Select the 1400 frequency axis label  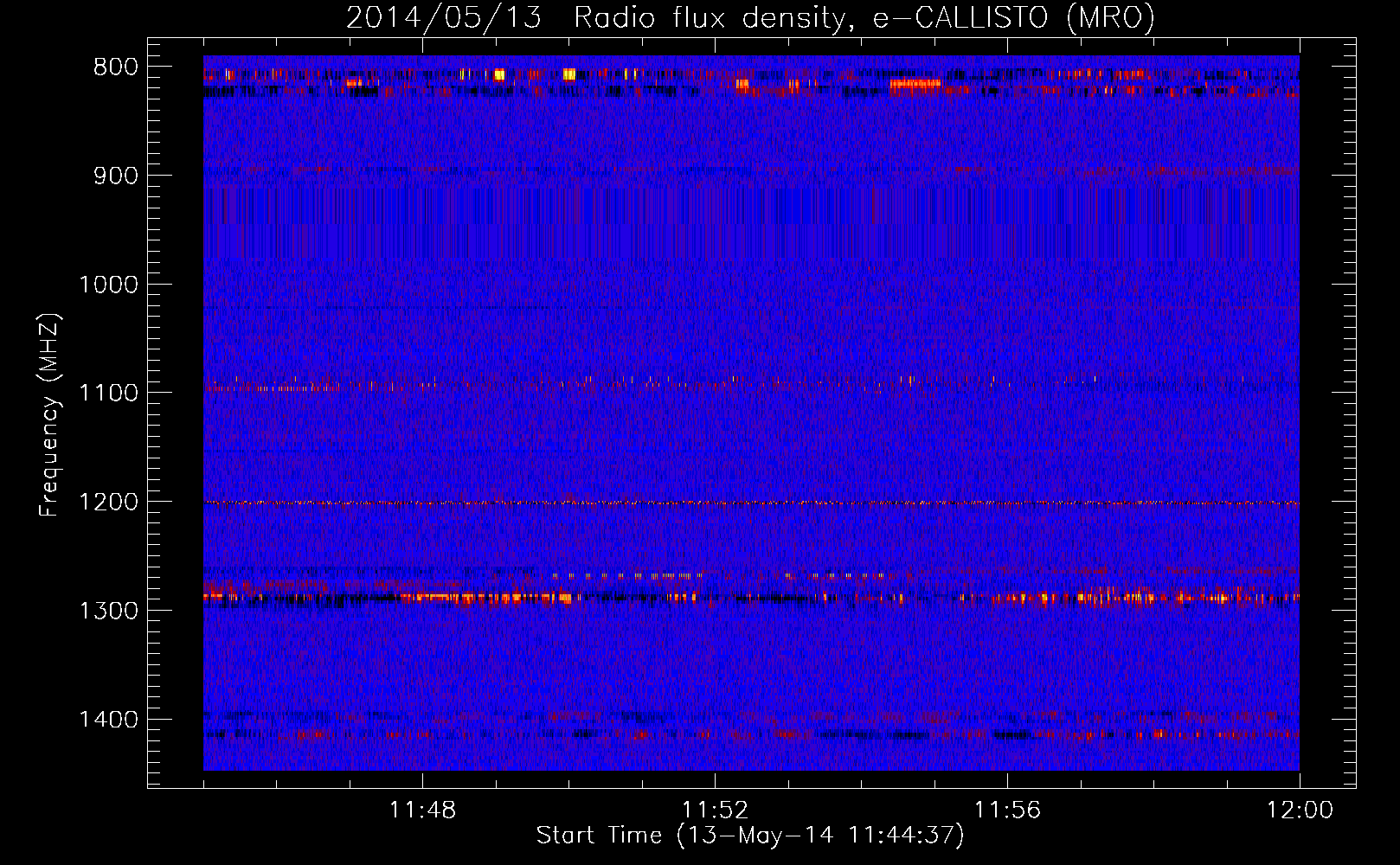[109, 719]
